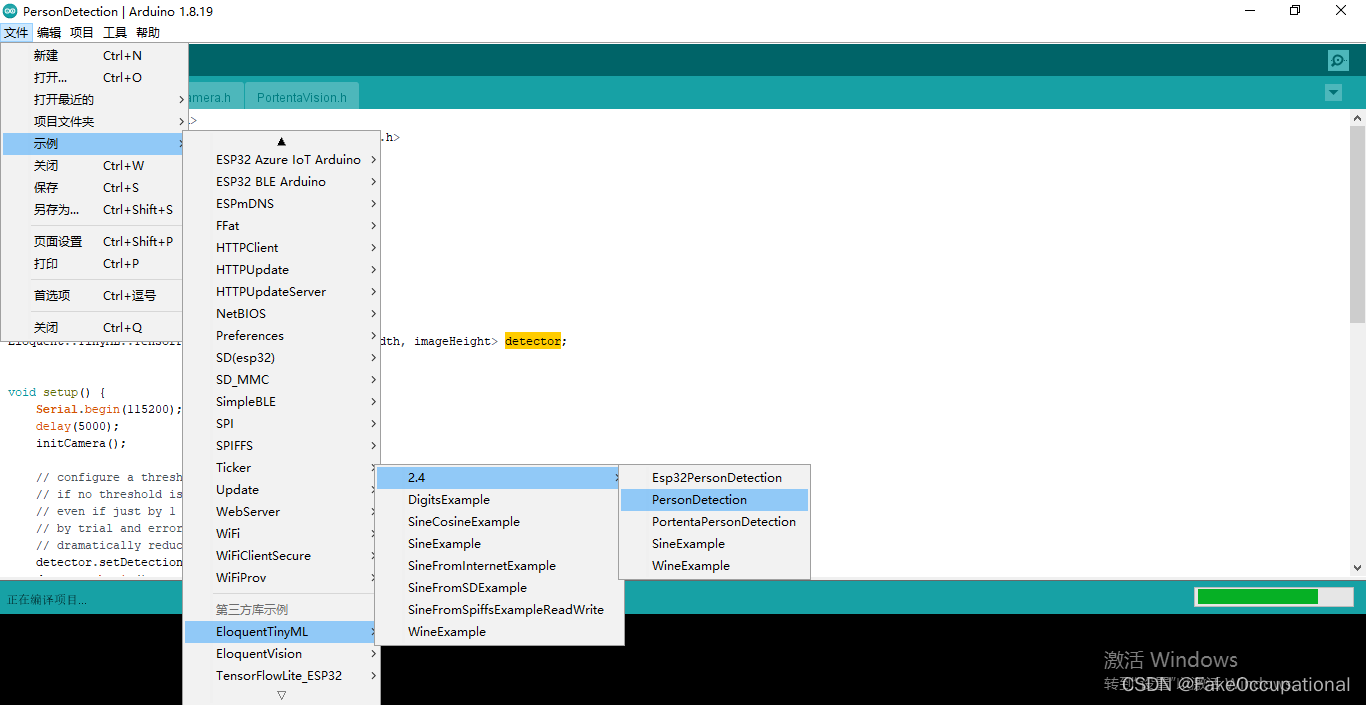Open SineExample in 2.4 submenu
Image resolution: width=1366 pixels, height=705 pixels.
[715, 544]
